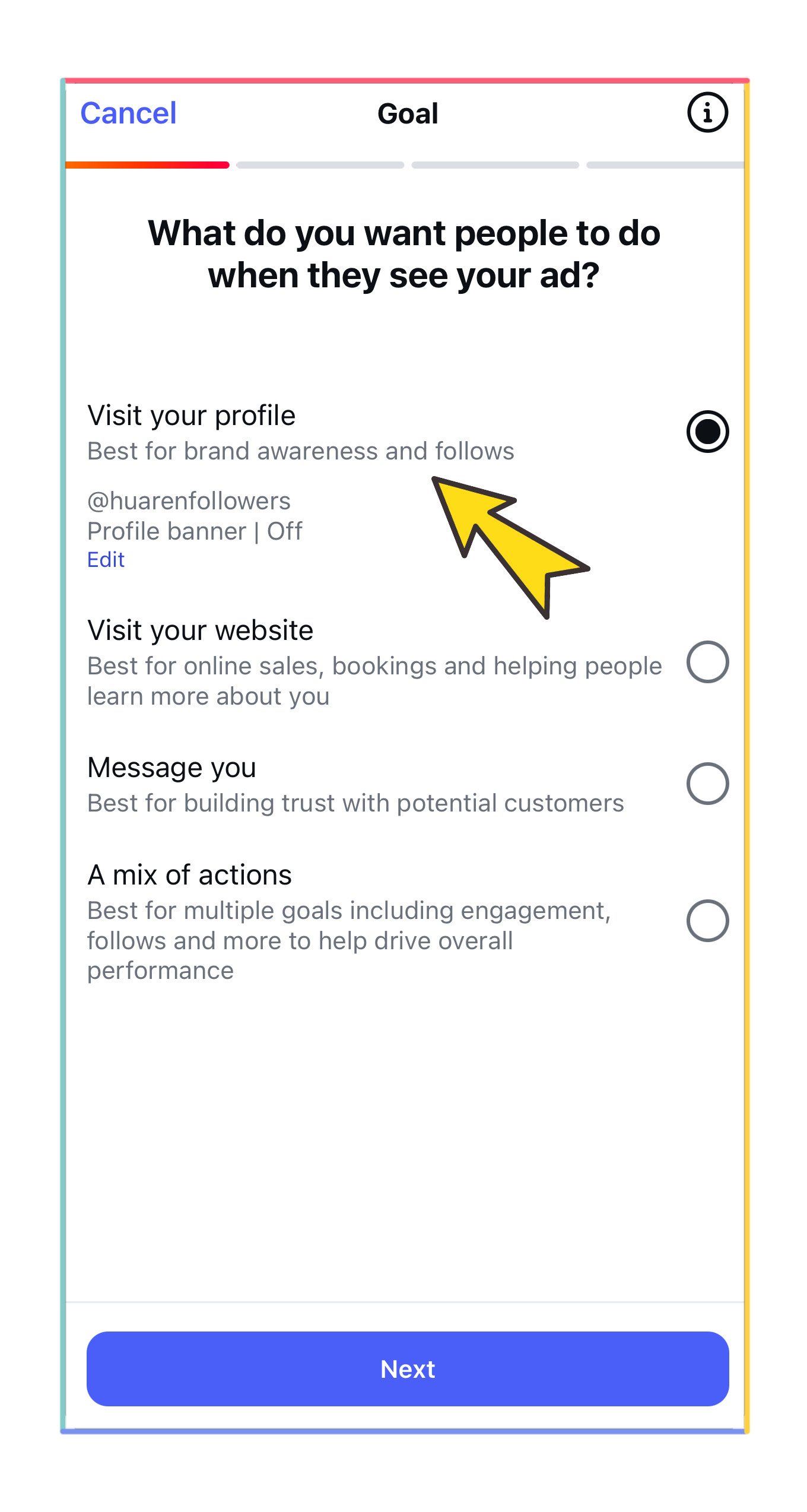
Task: Click the second gray progress segment
Action: (320, 165)
